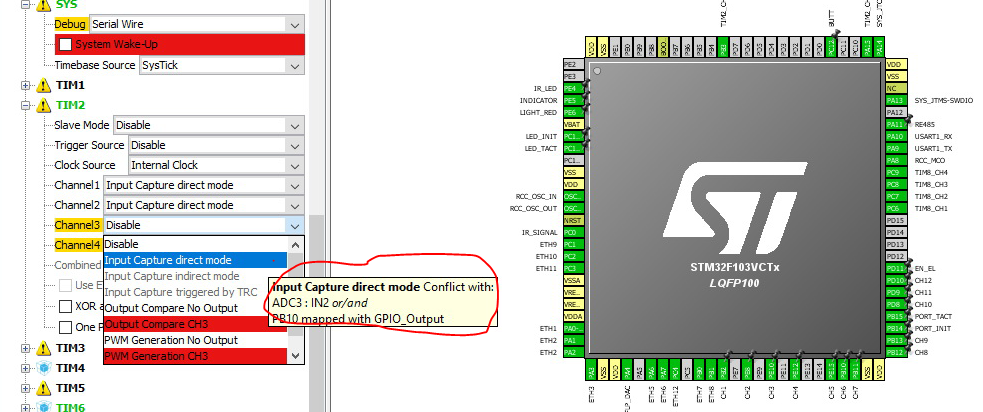Expand the TIM1 tree node
The width and height of the screenshot is (983, 412).
[25, 85]
